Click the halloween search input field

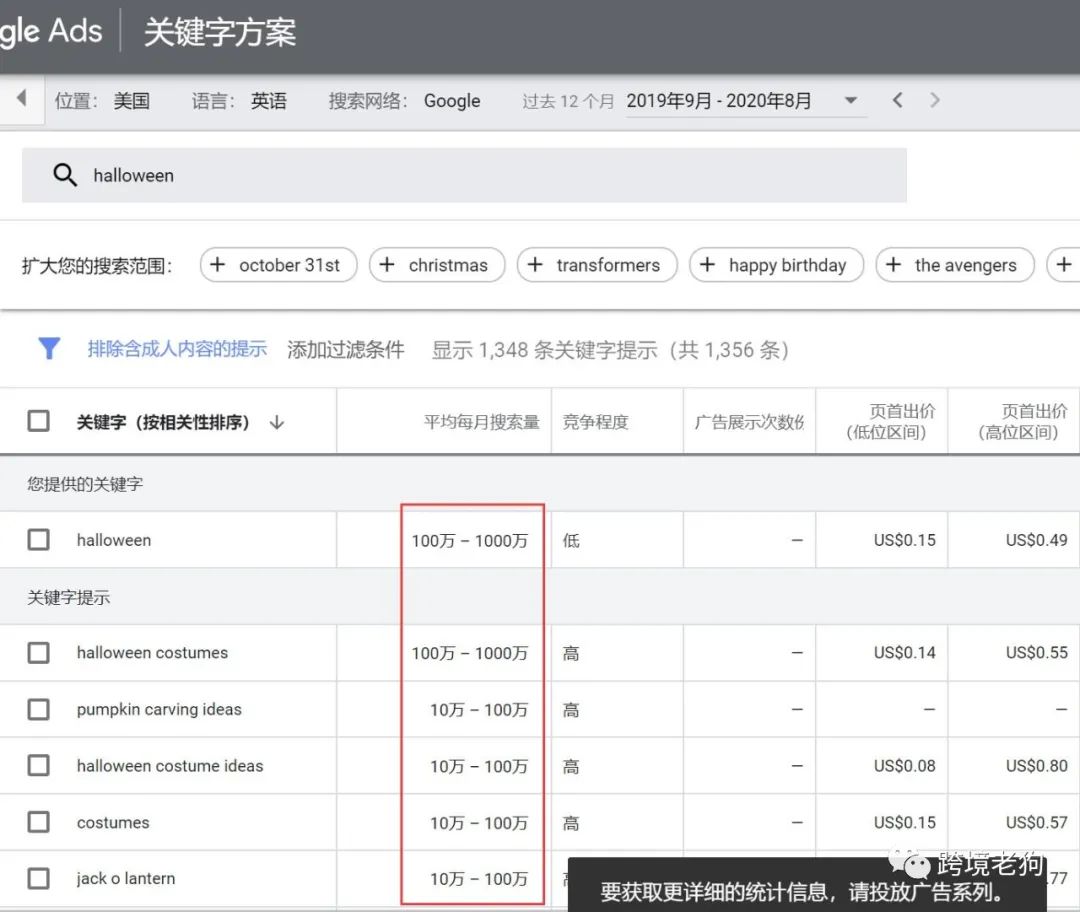464,175
